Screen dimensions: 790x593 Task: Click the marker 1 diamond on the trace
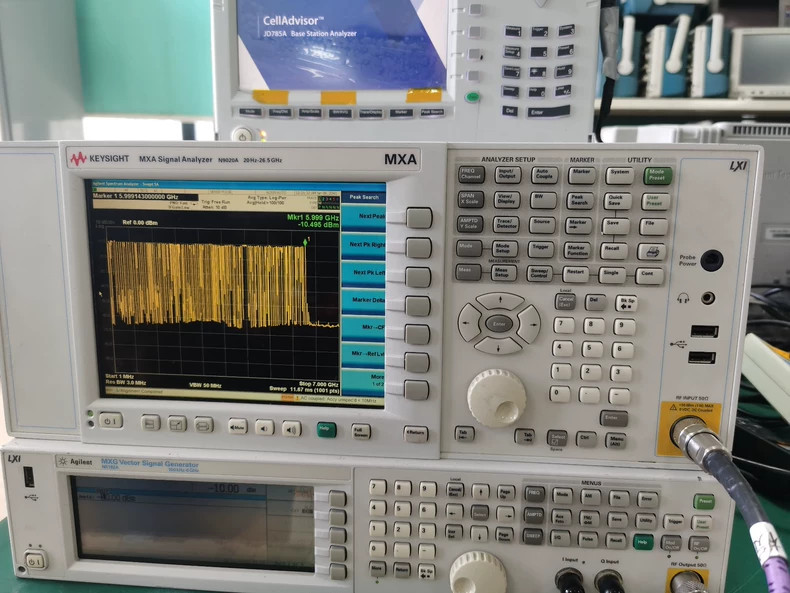coord(305,243)
